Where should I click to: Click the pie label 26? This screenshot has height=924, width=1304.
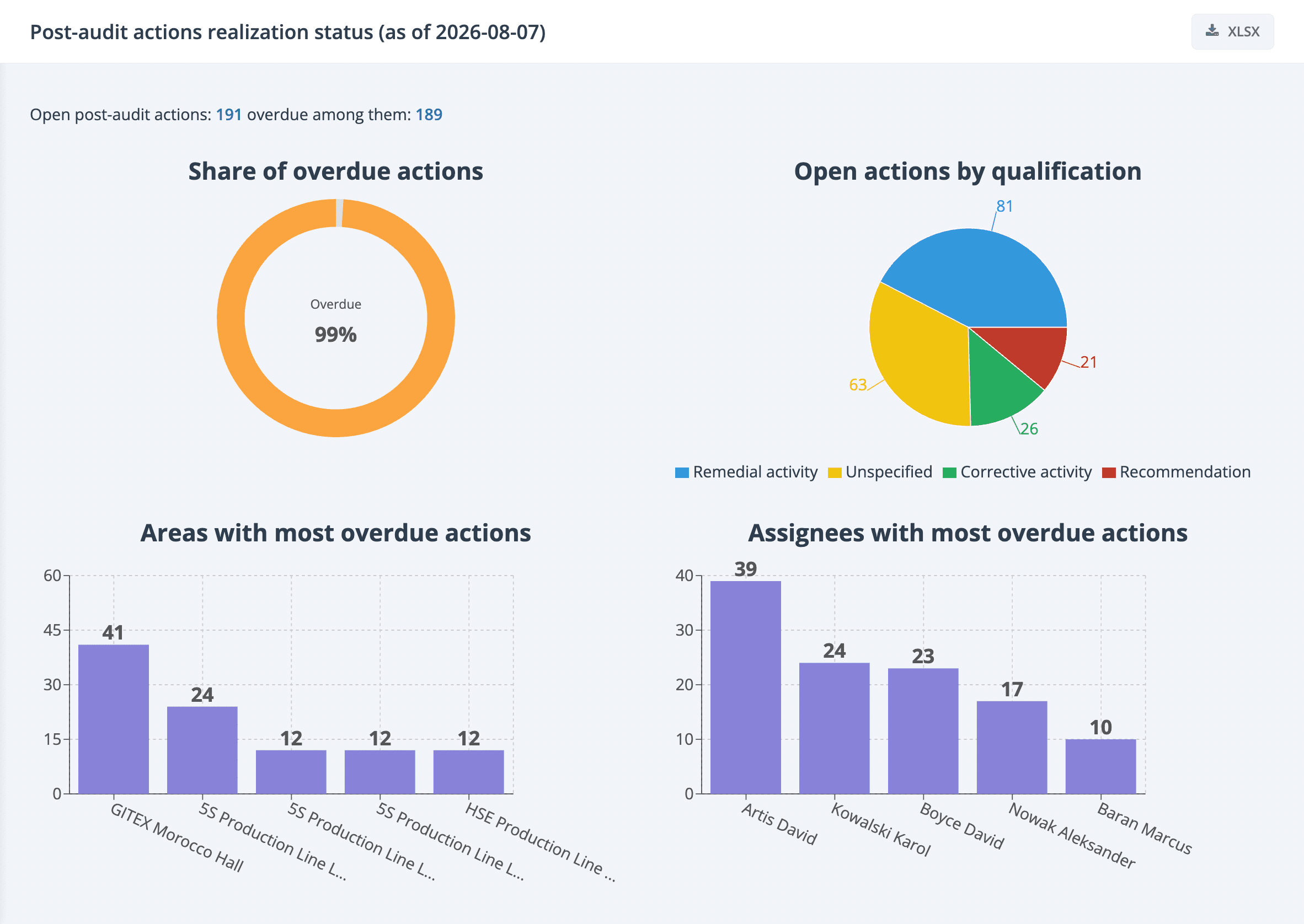pos(1029,428)
